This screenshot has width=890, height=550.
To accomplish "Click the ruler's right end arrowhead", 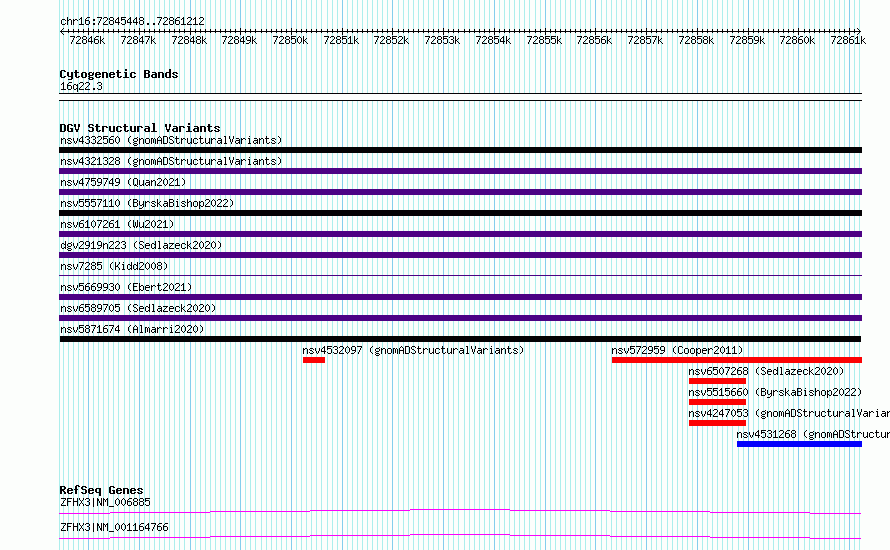I will point(859,31).
